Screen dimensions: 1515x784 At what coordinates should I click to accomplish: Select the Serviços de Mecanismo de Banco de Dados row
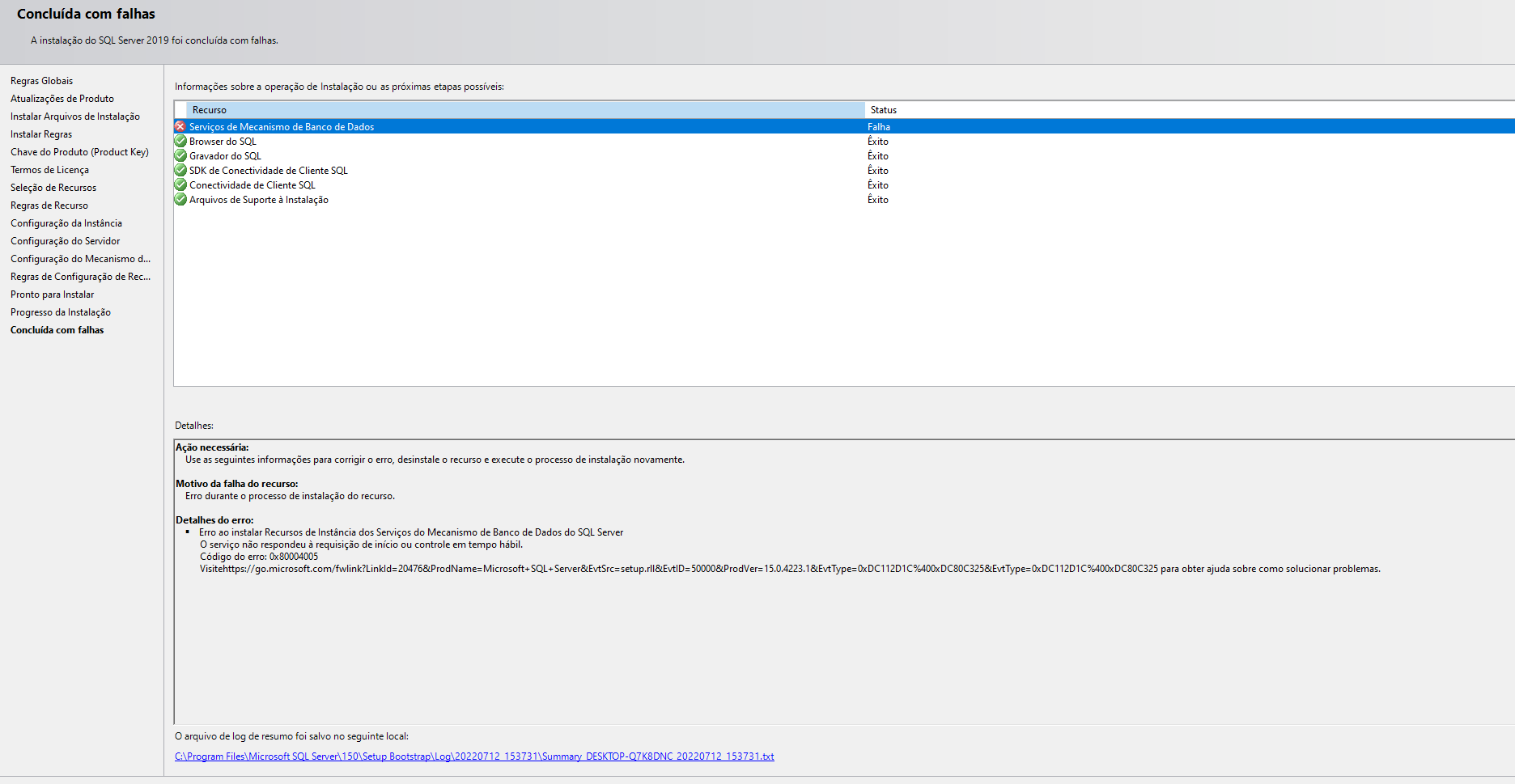(x=844, y=126)
